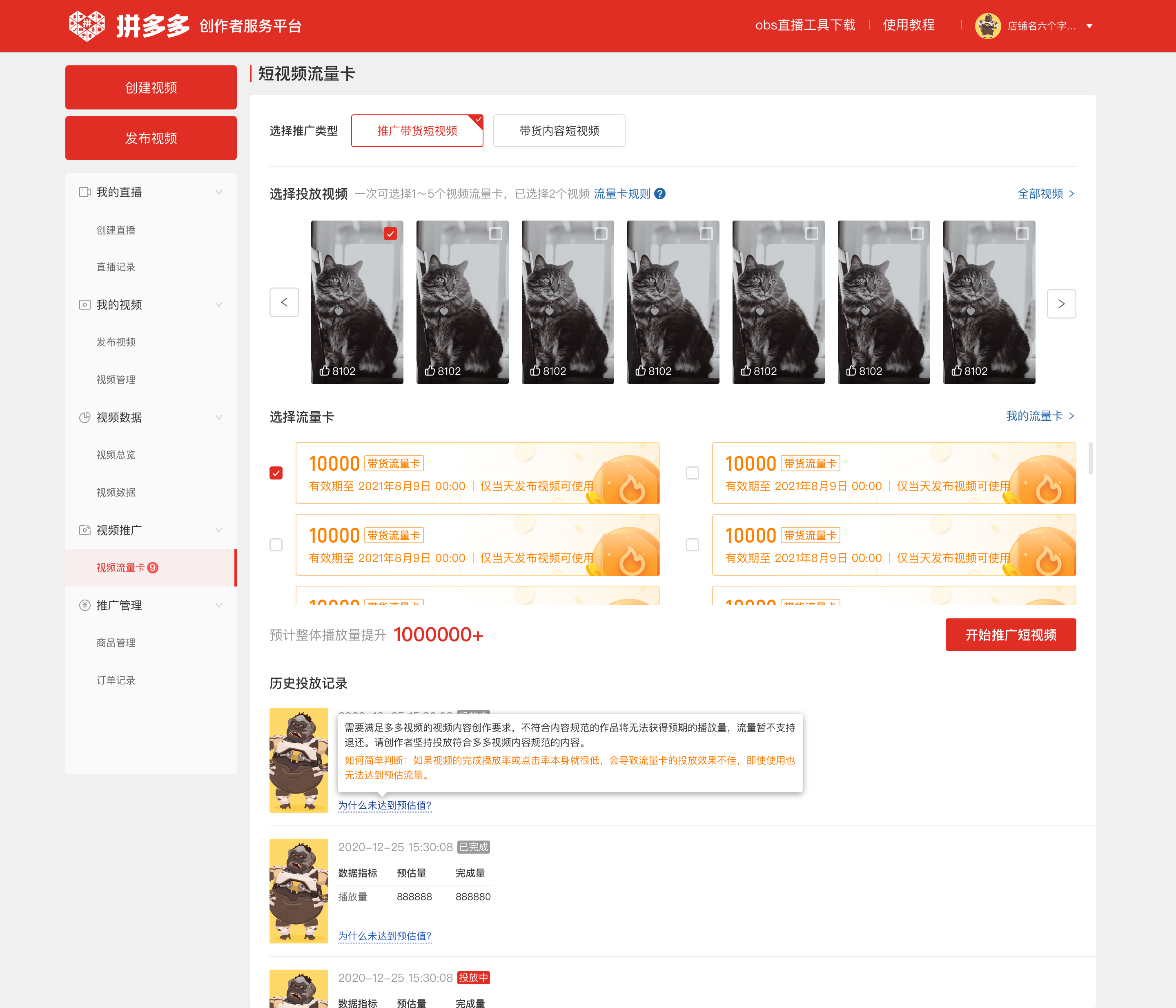Open 流量卡规则 link
Viewport: 1176px width, 1008px height.
tap(622, 194)
